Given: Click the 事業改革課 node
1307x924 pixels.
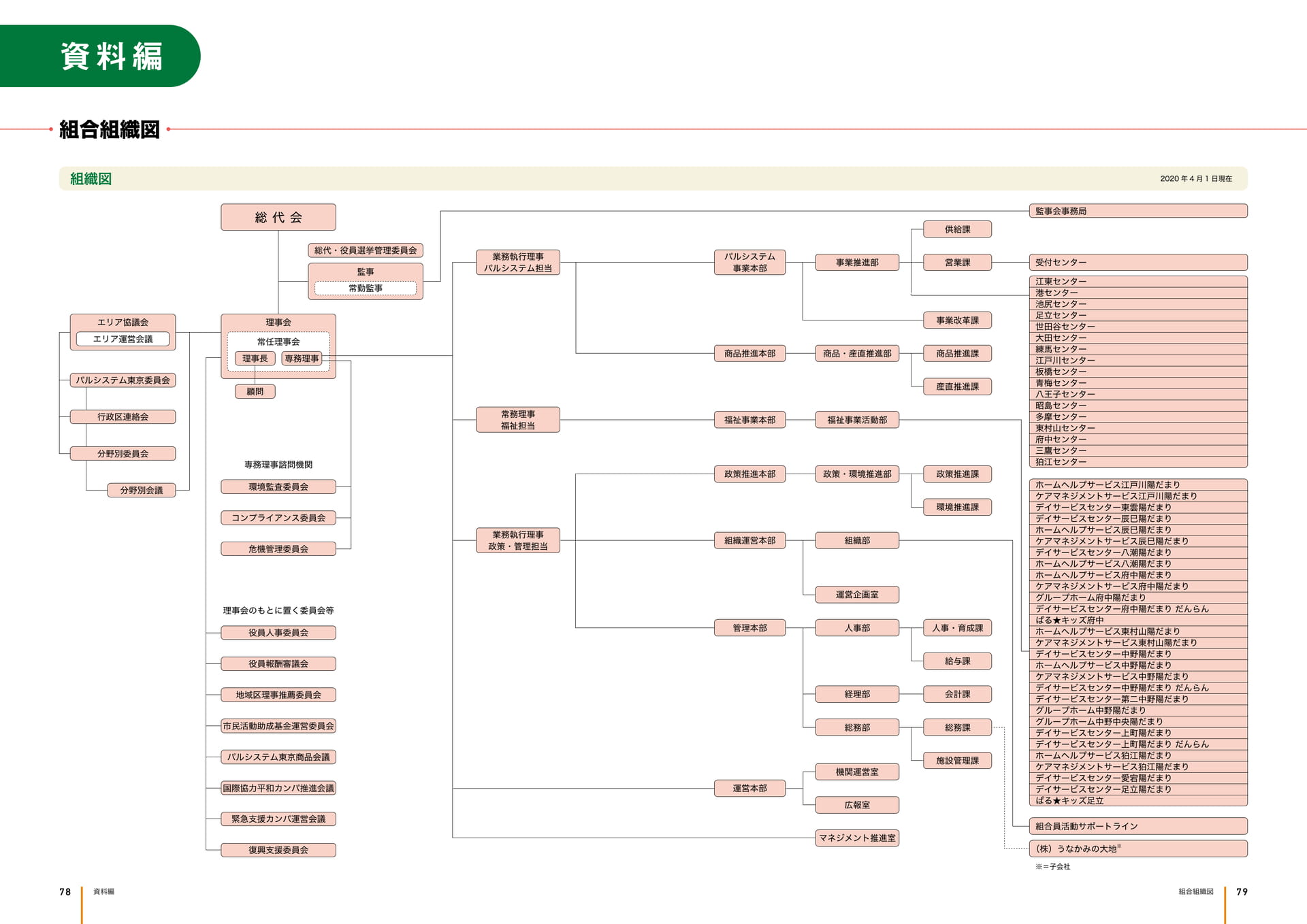Looking at the screenshot, I should 957,320.
